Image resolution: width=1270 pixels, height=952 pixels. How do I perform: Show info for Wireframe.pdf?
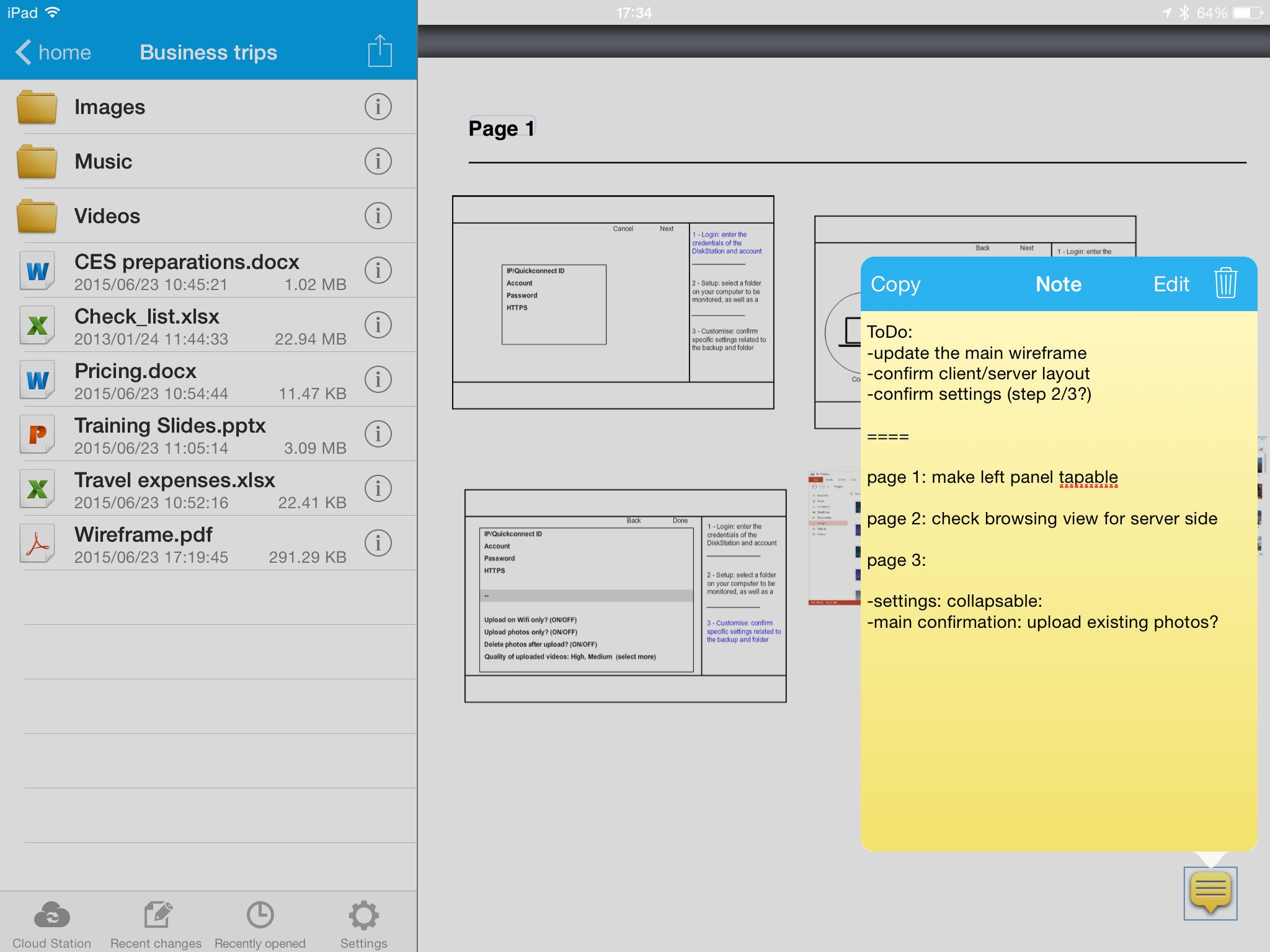coord(378,543)
